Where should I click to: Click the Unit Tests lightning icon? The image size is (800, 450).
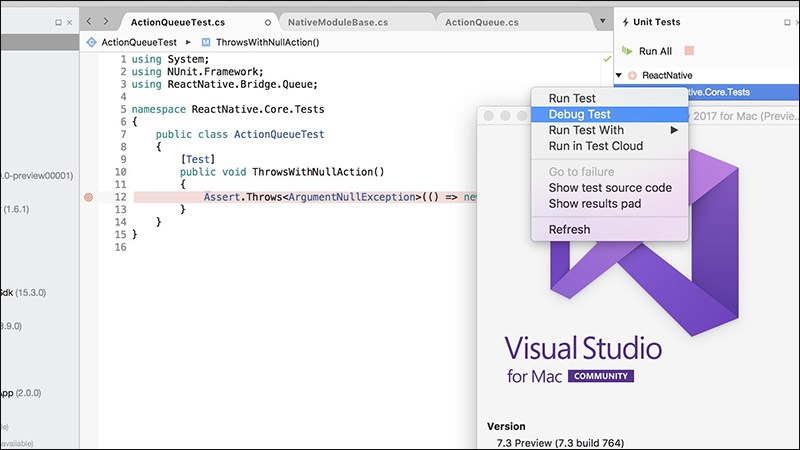tap(626, 22)
